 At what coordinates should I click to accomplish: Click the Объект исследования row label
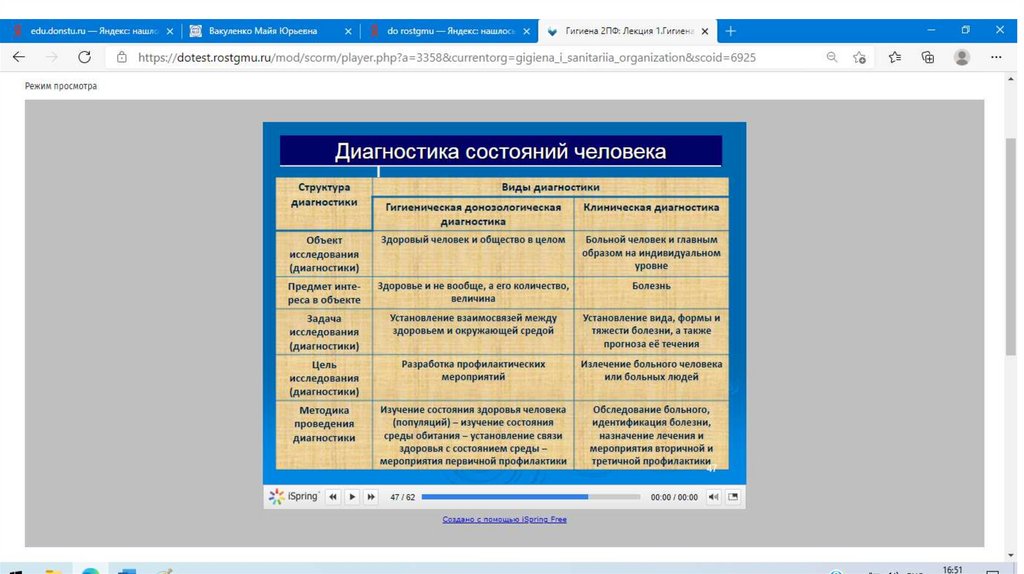pos(324,254)
